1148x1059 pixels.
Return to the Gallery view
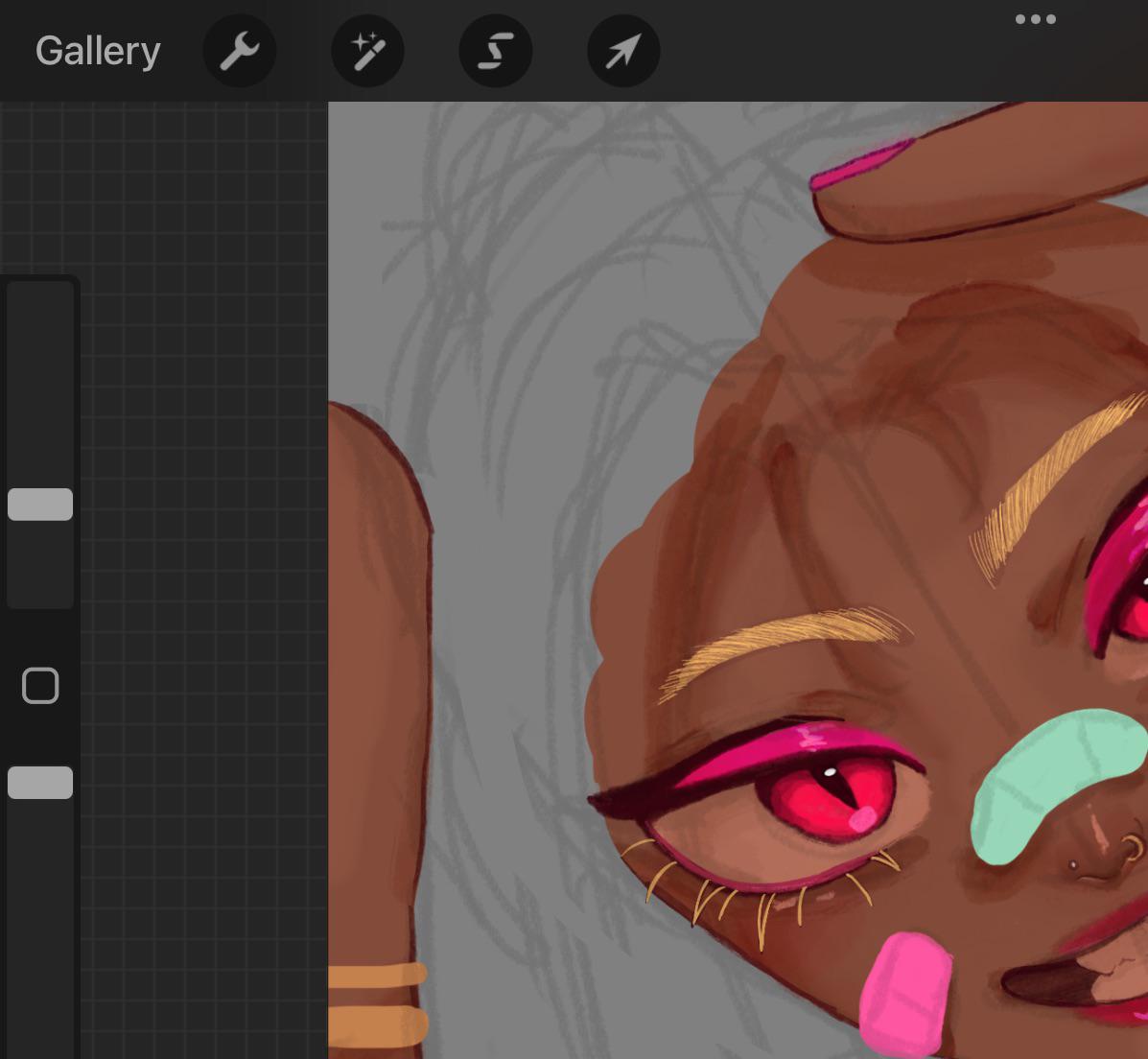98,51
